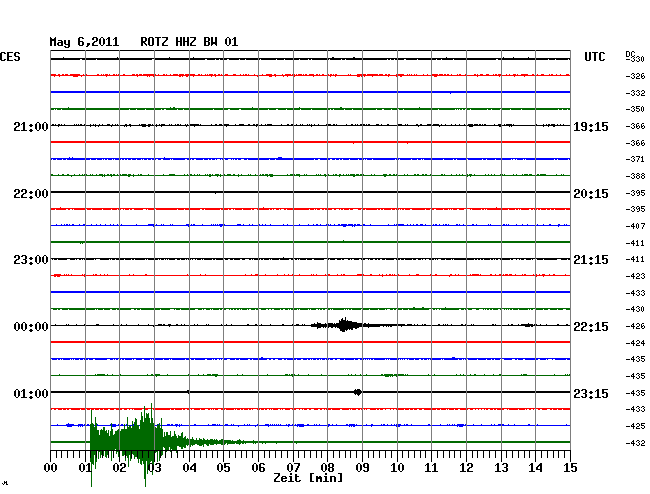Screen dimensions: 650x494
Task: Click minute label 02 on the time axis
Action: pos(119,467)
